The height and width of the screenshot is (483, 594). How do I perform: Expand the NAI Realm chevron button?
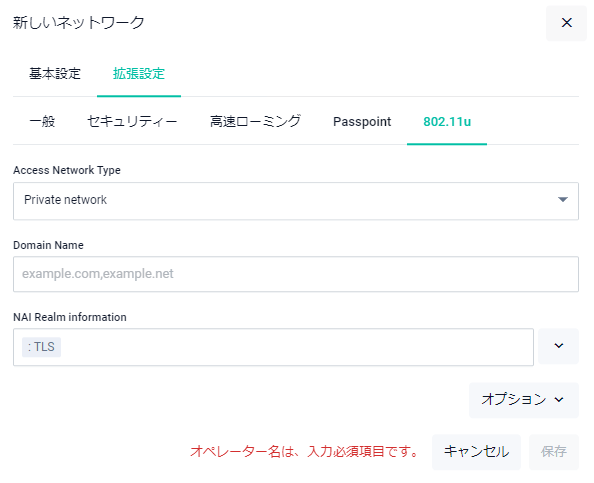[x=558, y=346]
